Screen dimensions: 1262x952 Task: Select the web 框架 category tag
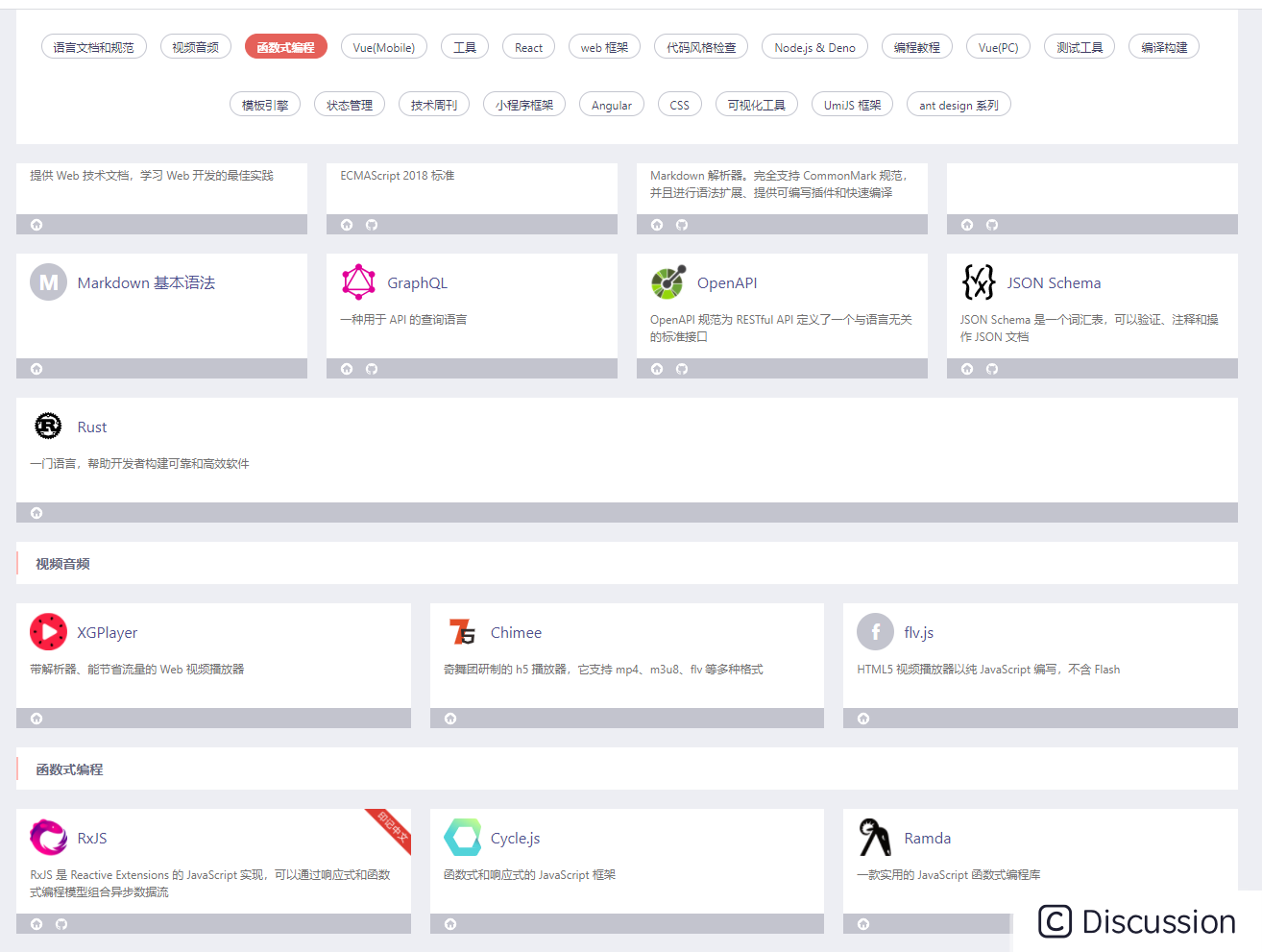point(605,47)
